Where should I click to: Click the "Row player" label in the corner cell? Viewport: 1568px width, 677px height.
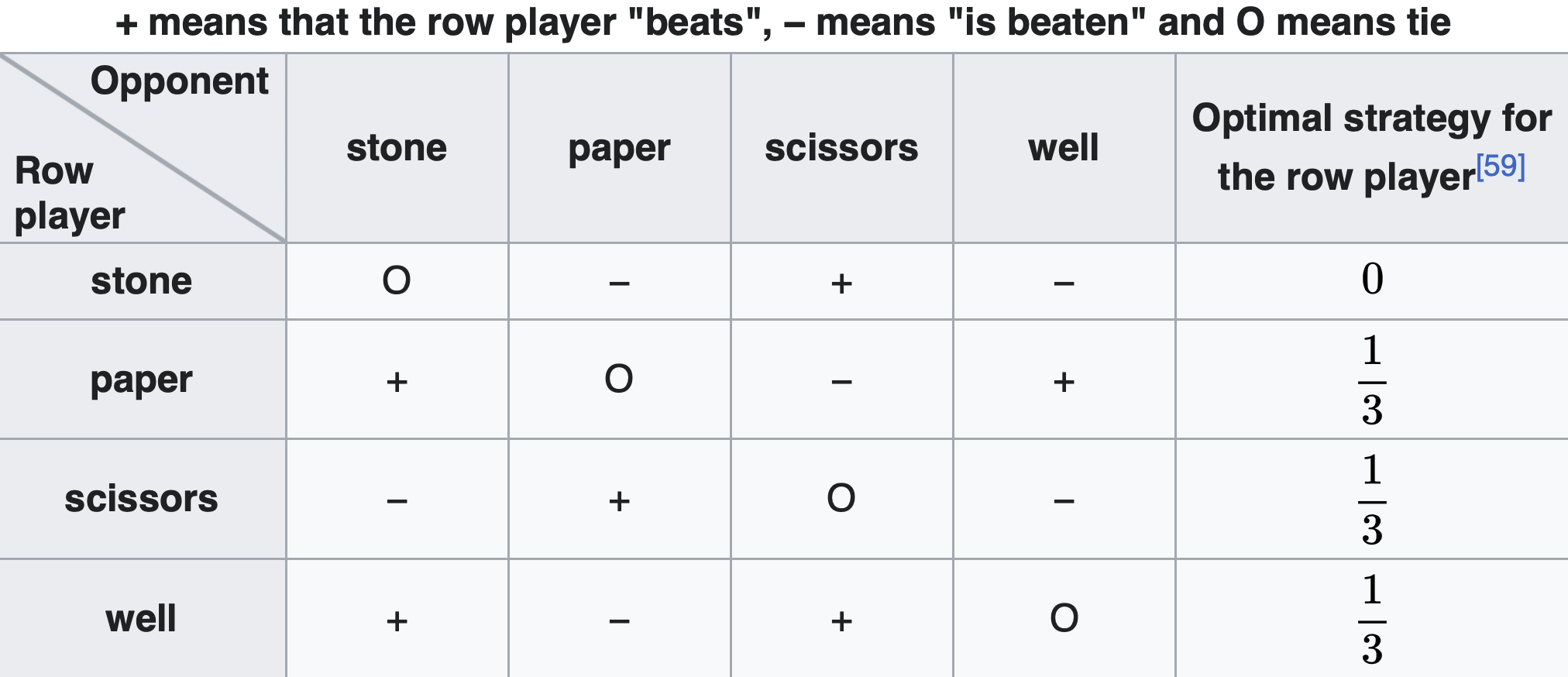pos(69,194)
